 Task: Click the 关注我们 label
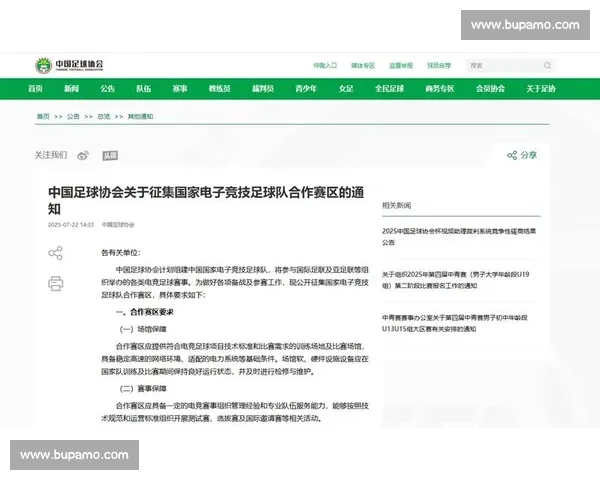click(x=51, y=155)
